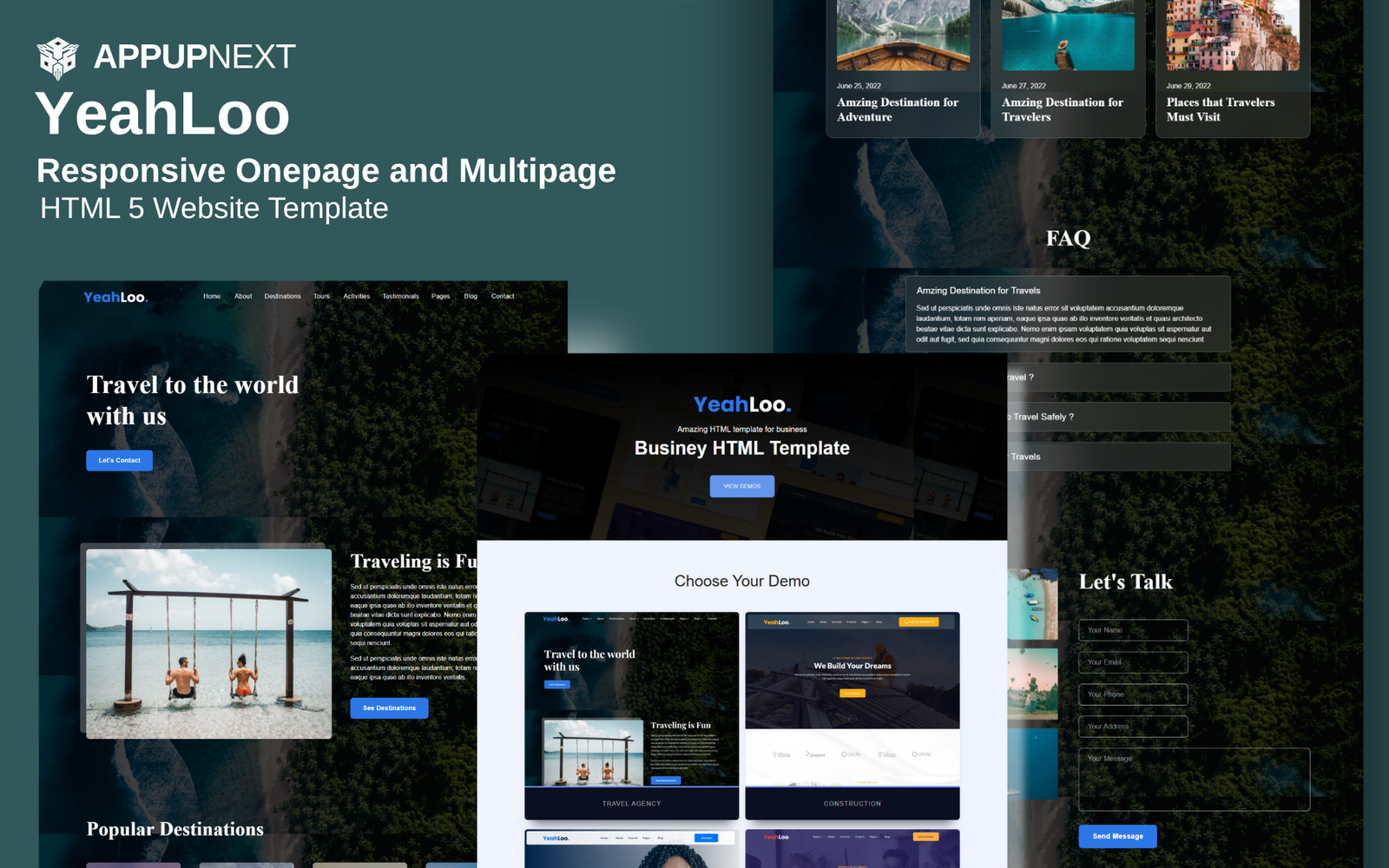Open the Construction demo preview
The image size is (1389, 868).
pos(852,715)
